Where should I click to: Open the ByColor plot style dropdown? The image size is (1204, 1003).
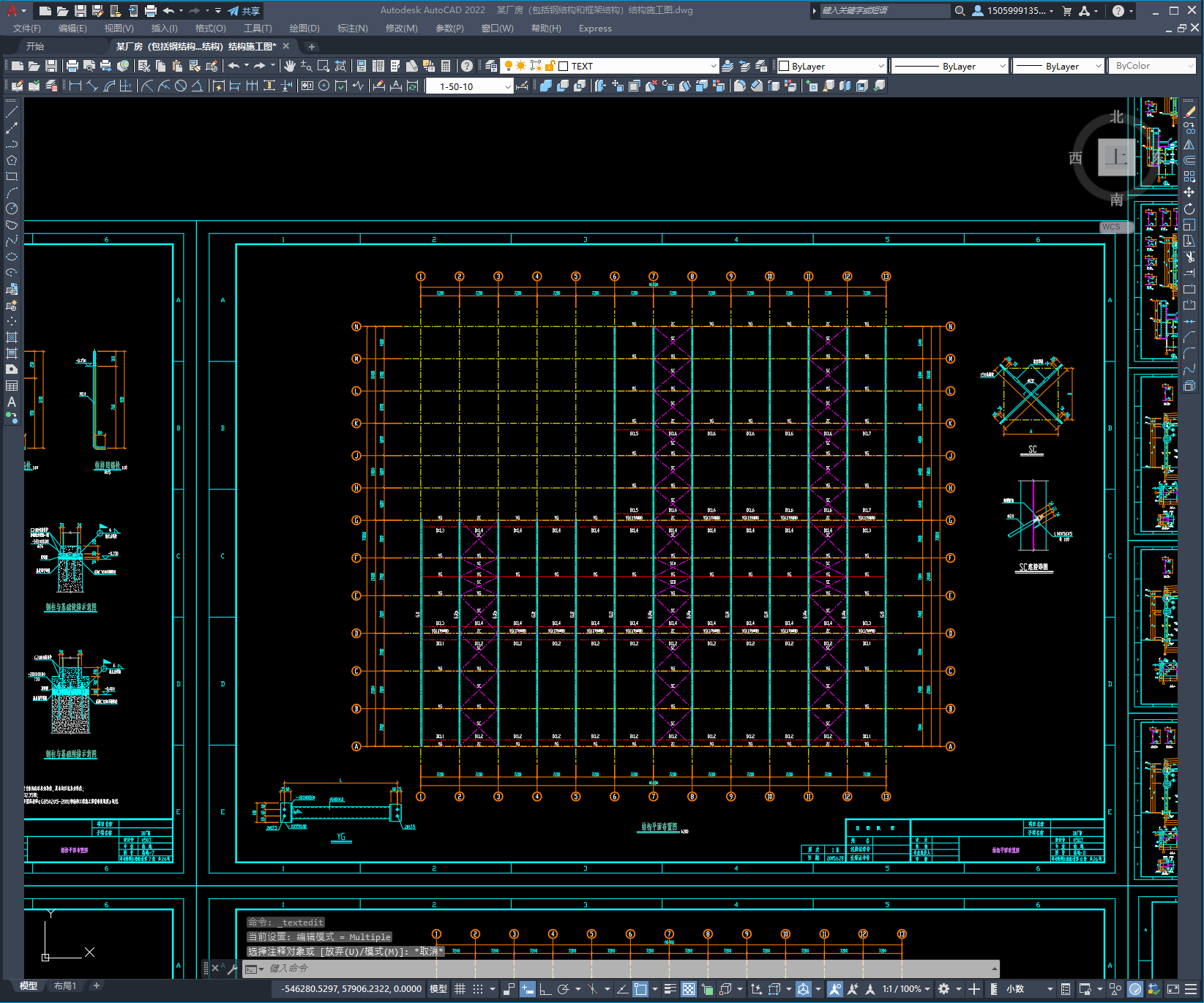(1152, 66)
